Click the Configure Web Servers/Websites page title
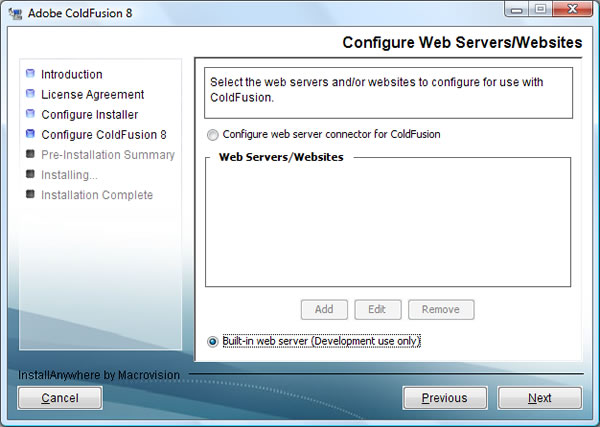Screen dimensions: 600x427 (x=462, y=42)
